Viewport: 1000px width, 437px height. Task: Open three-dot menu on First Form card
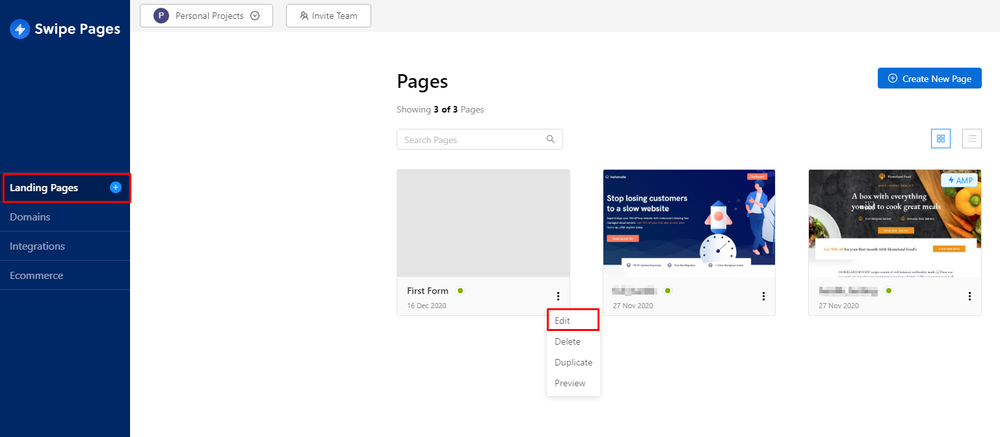(558, 296)
